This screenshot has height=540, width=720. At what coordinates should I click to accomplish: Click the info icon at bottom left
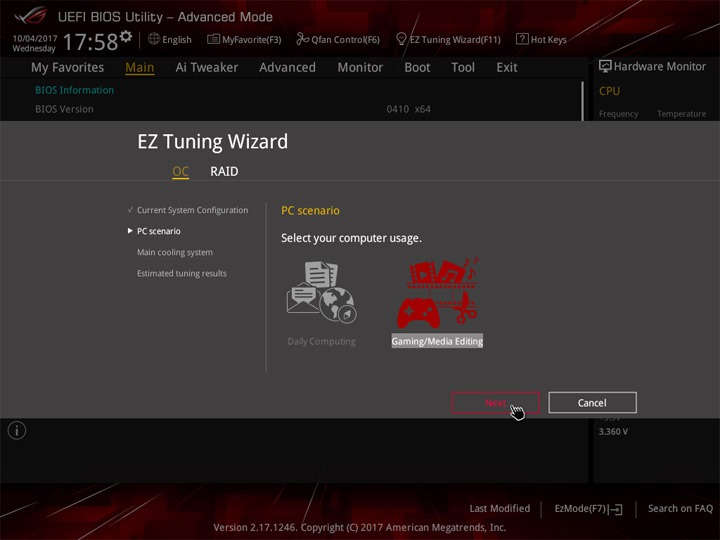click(x=17, y=431)
